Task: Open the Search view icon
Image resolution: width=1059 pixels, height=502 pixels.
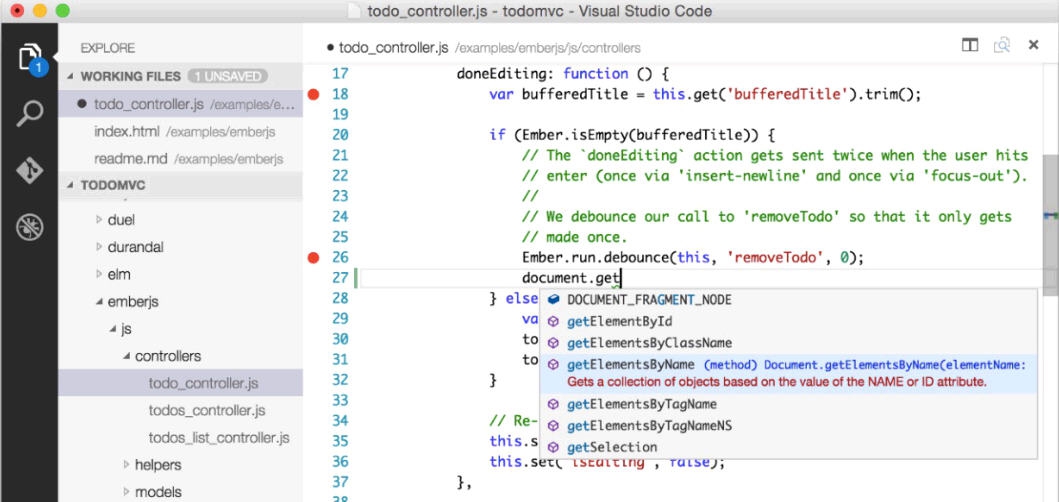Action: tap(30, 114)
